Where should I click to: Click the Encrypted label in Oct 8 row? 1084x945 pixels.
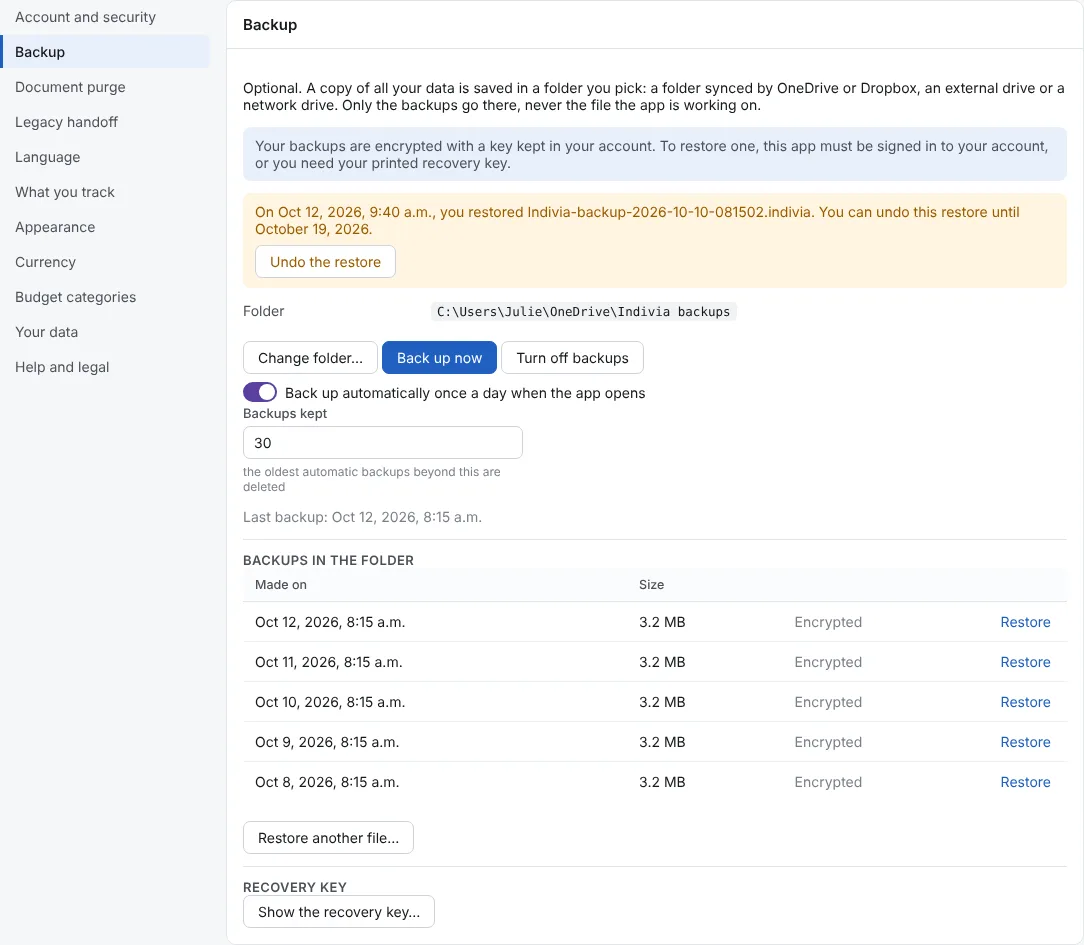point(828,783)
